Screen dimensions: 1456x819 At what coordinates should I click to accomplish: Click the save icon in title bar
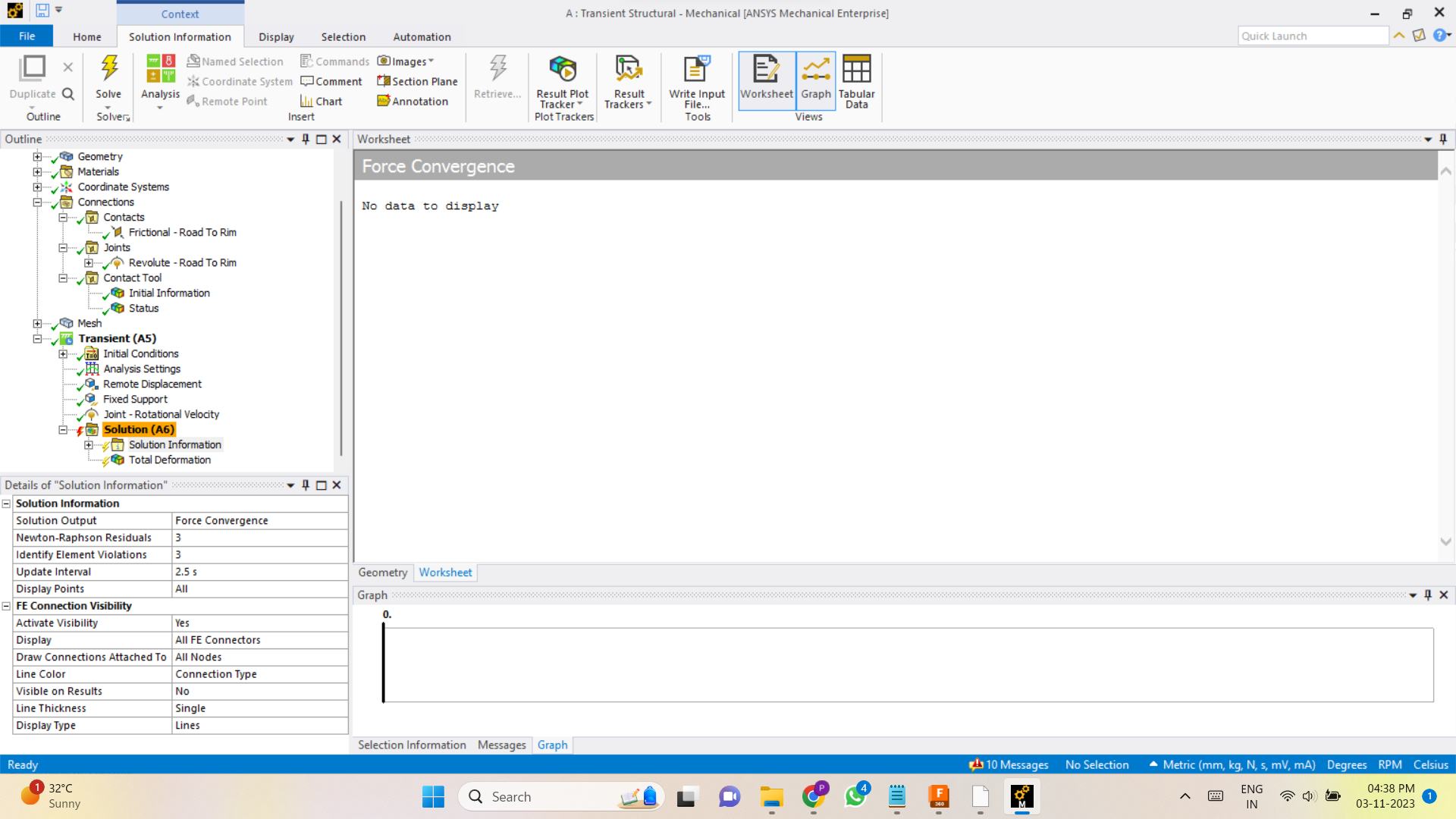tap(42, 11)
